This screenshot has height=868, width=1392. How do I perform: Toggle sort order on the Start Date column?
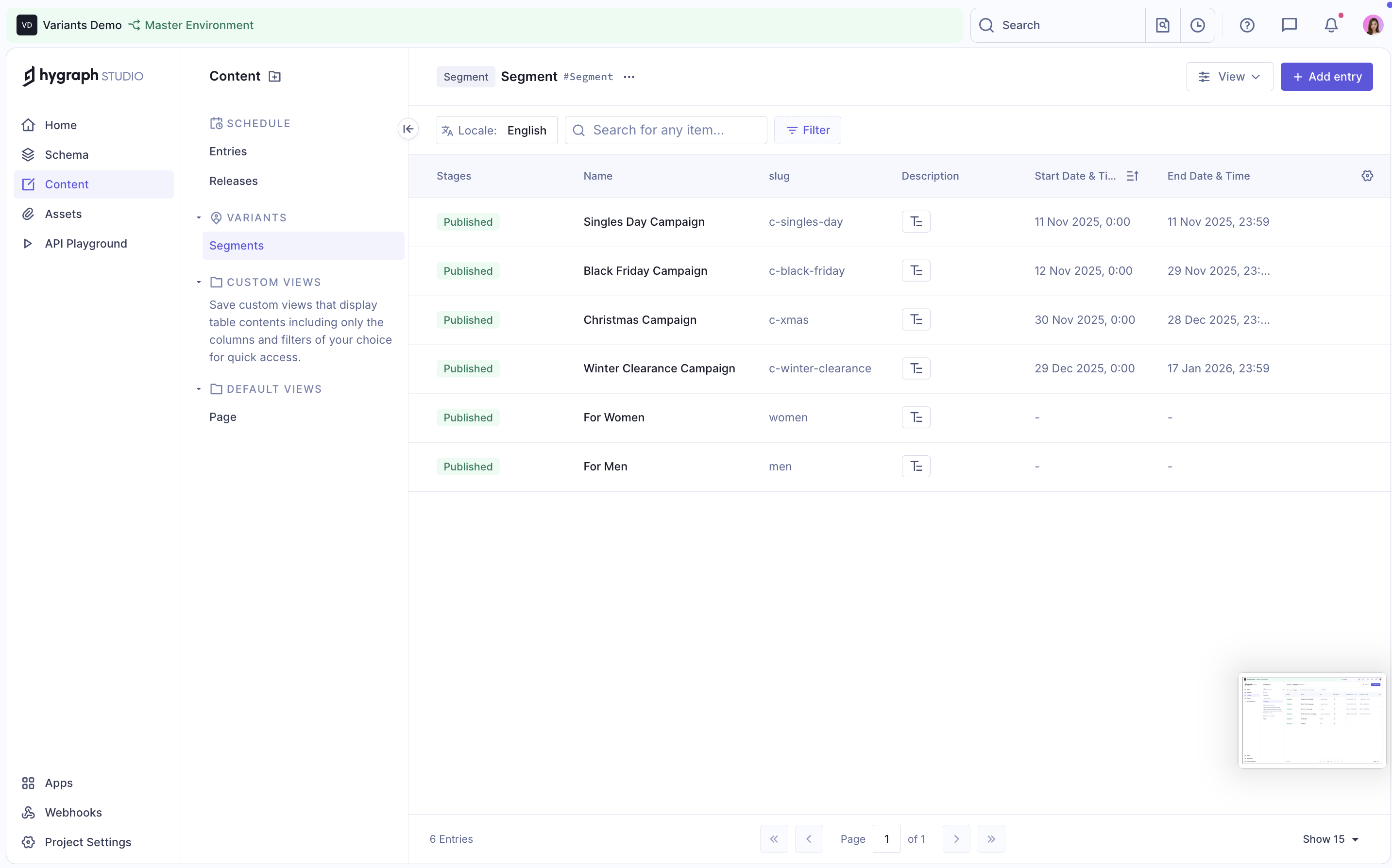pyautogui.click(x=1132, y=176)
